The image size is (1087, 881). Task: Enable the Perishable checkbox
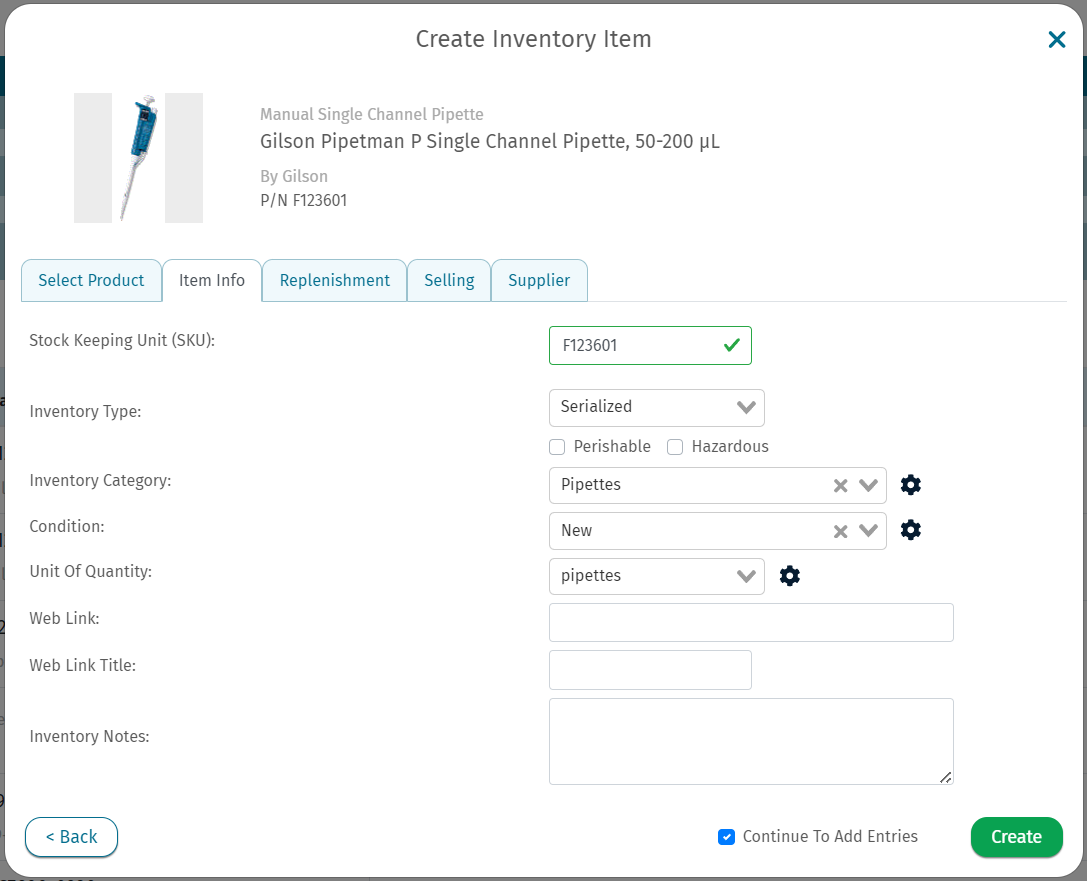tap(557, 447)
